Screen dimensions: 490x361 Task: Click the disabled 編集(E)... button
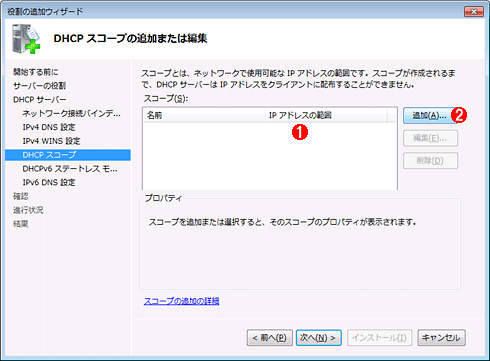[430, 138]
